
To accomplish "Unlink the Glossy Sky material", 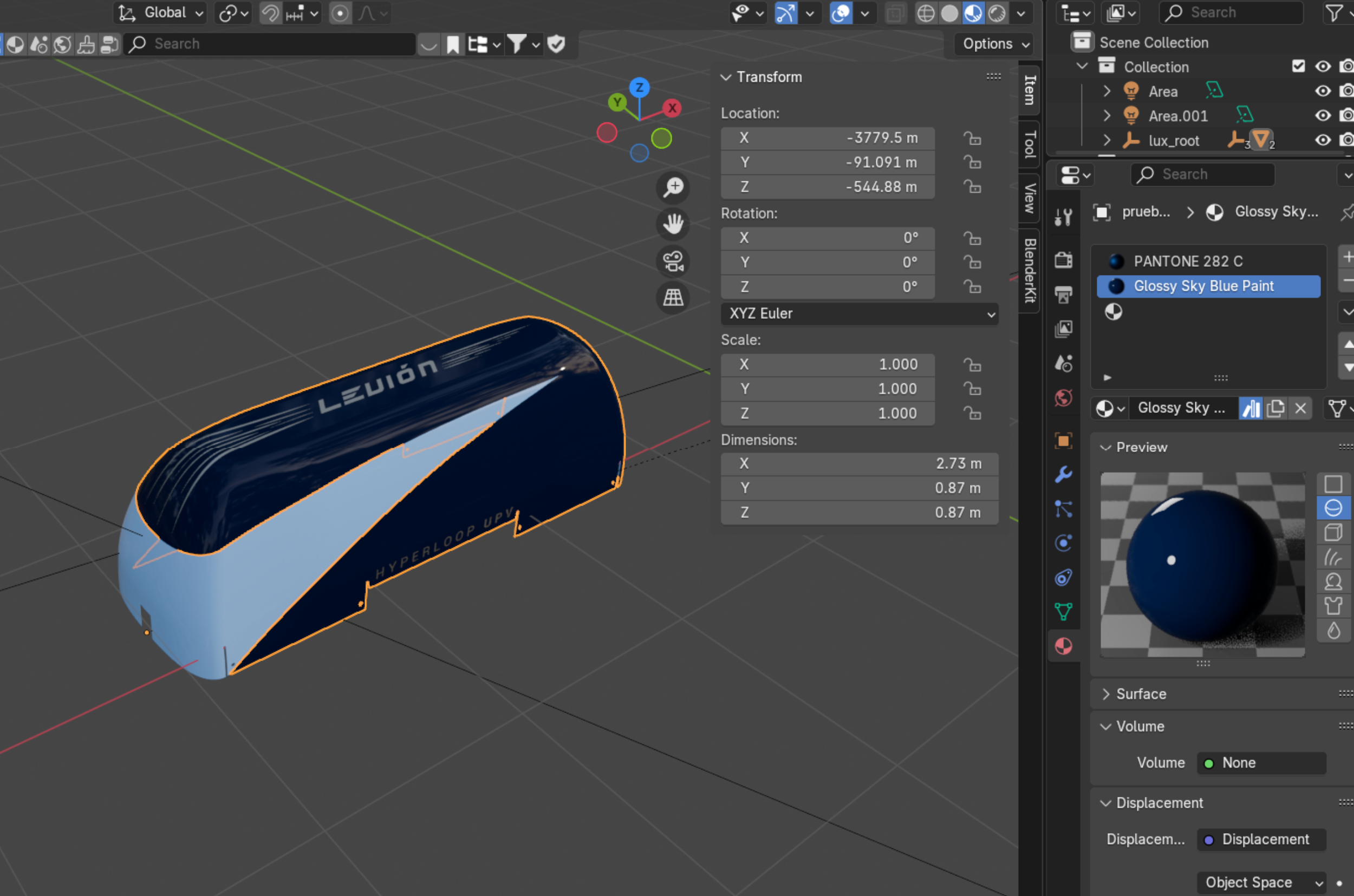I will point(1300,409).
